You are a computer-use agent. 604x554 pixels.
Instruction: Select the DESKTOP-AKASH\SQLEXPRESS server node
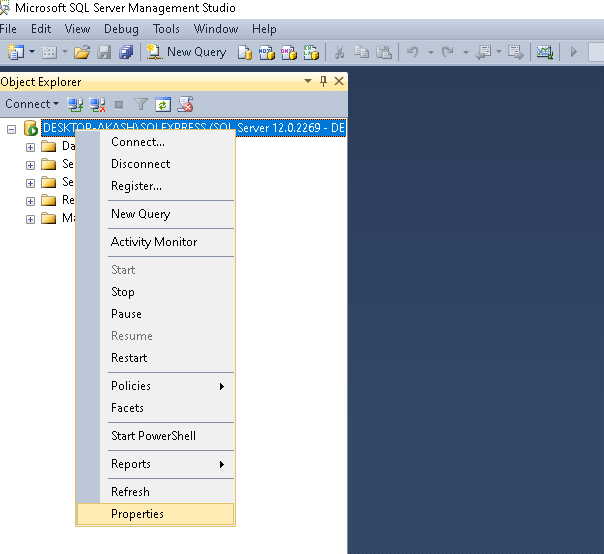coord(194,128)
